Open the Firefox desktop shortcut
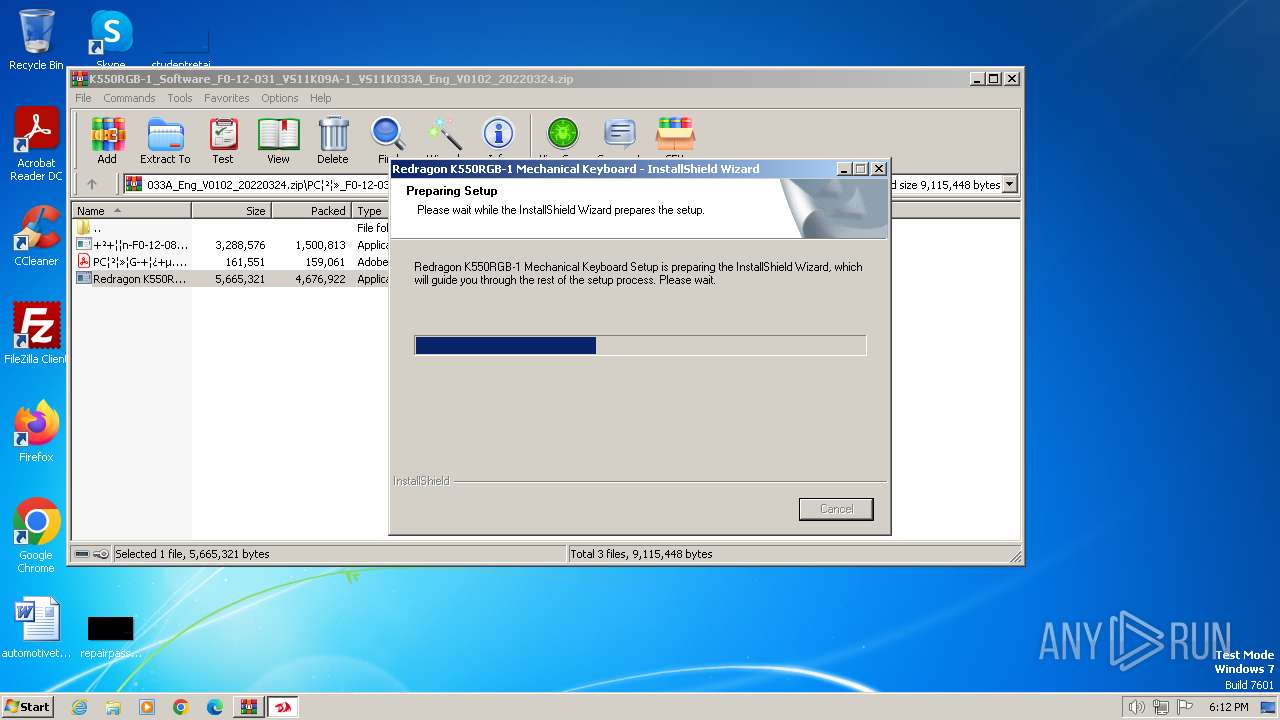 pyautogui.click(x=36, y=432)
